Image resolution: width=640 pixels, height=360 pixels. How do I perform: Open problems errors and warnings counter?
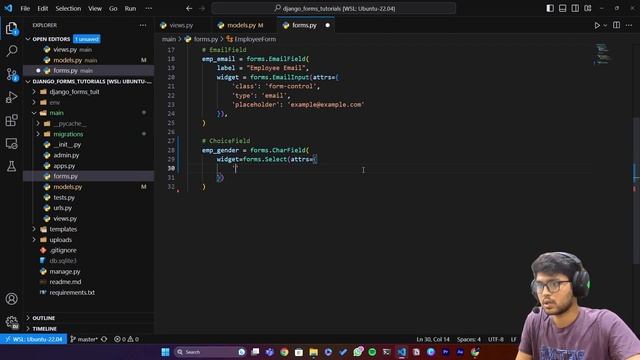tap(126, 339)
